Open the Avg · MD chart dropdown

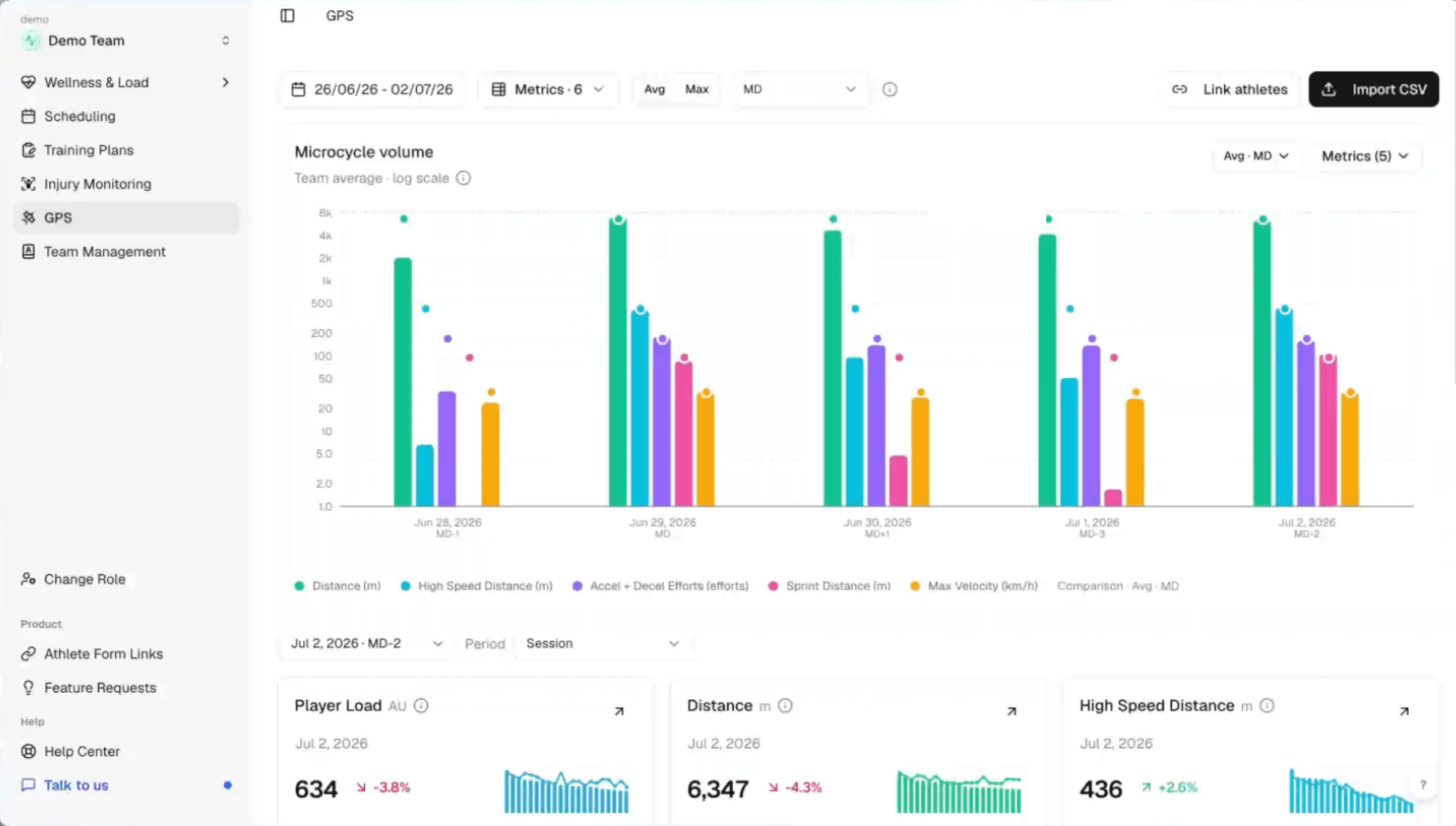point(1256,156)
